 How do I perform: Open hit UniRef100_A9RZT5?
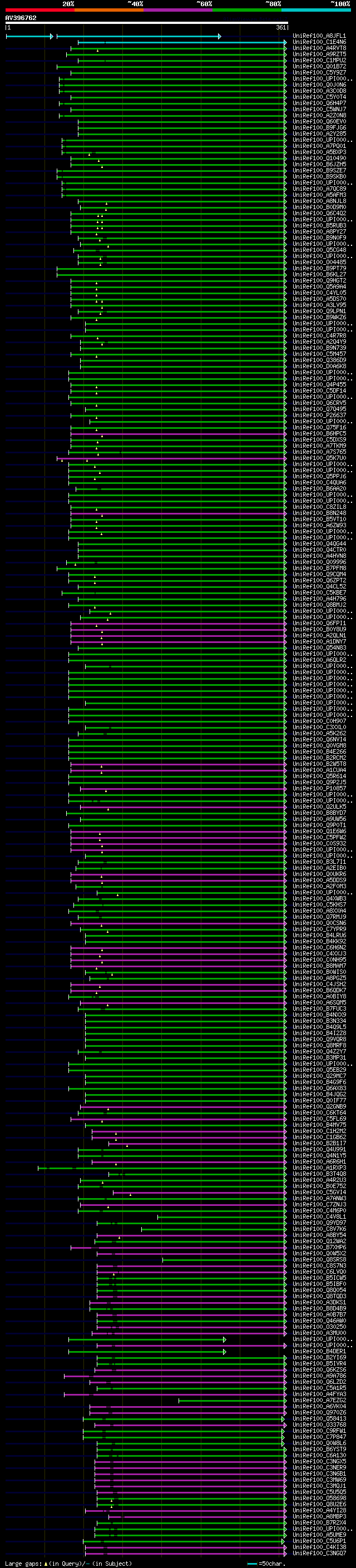pyautogui.click(x=319, y=54)
